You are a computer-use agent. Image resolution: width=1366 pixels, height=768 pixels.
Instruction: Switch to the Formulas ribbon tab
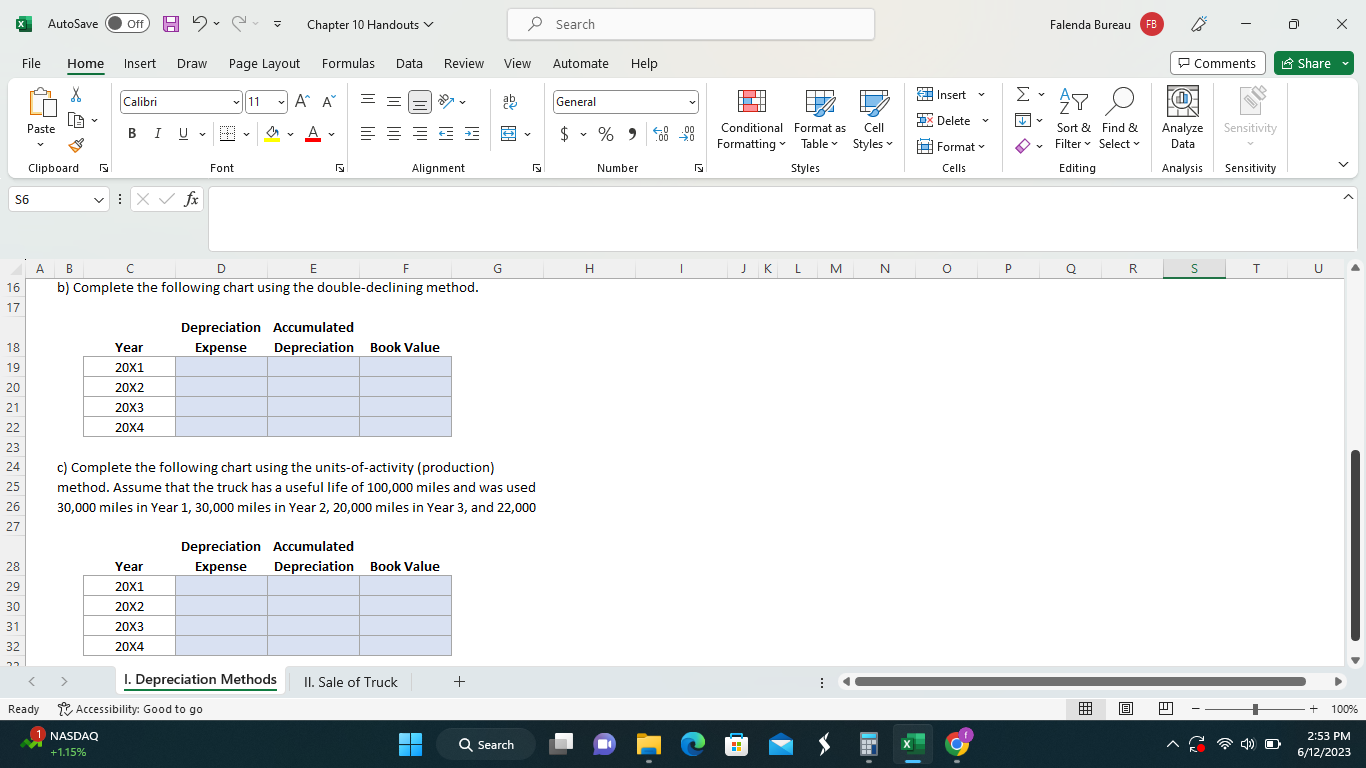point(348,63)
